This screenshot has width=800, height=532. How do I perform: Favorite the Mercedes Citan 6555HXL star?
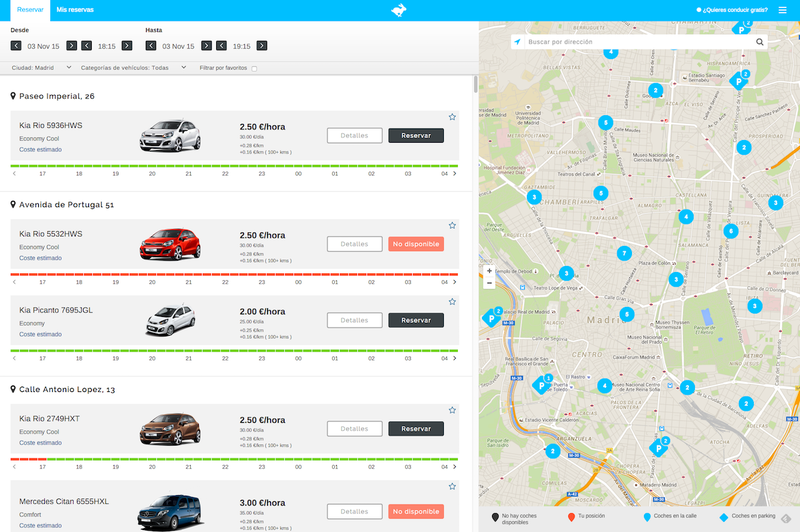tap(452, 486)
